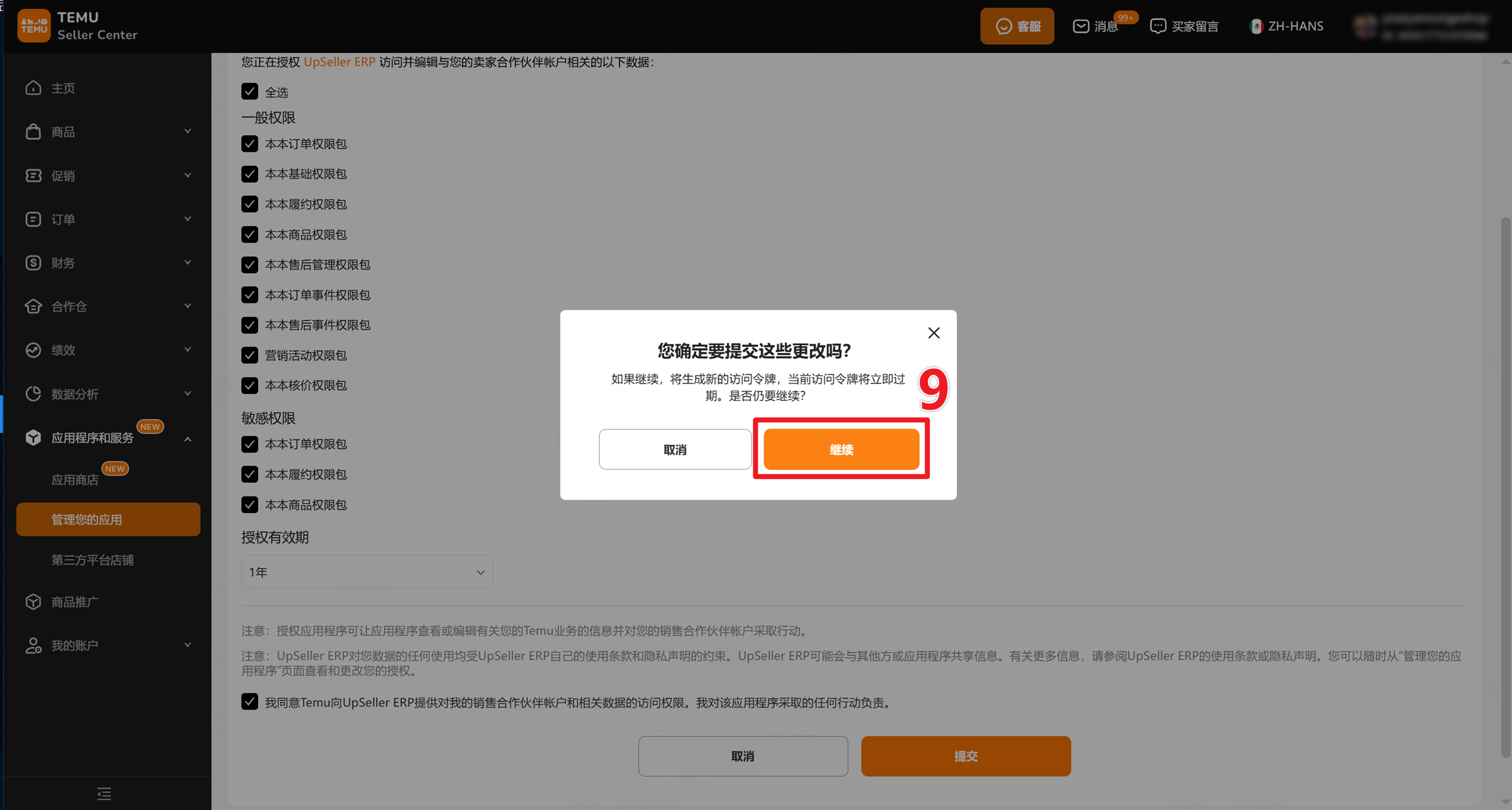Uncheck 本本商品权限包 under 敏感权限
The height and width of the screenshot is (810, 1512).
click(249, 505)
